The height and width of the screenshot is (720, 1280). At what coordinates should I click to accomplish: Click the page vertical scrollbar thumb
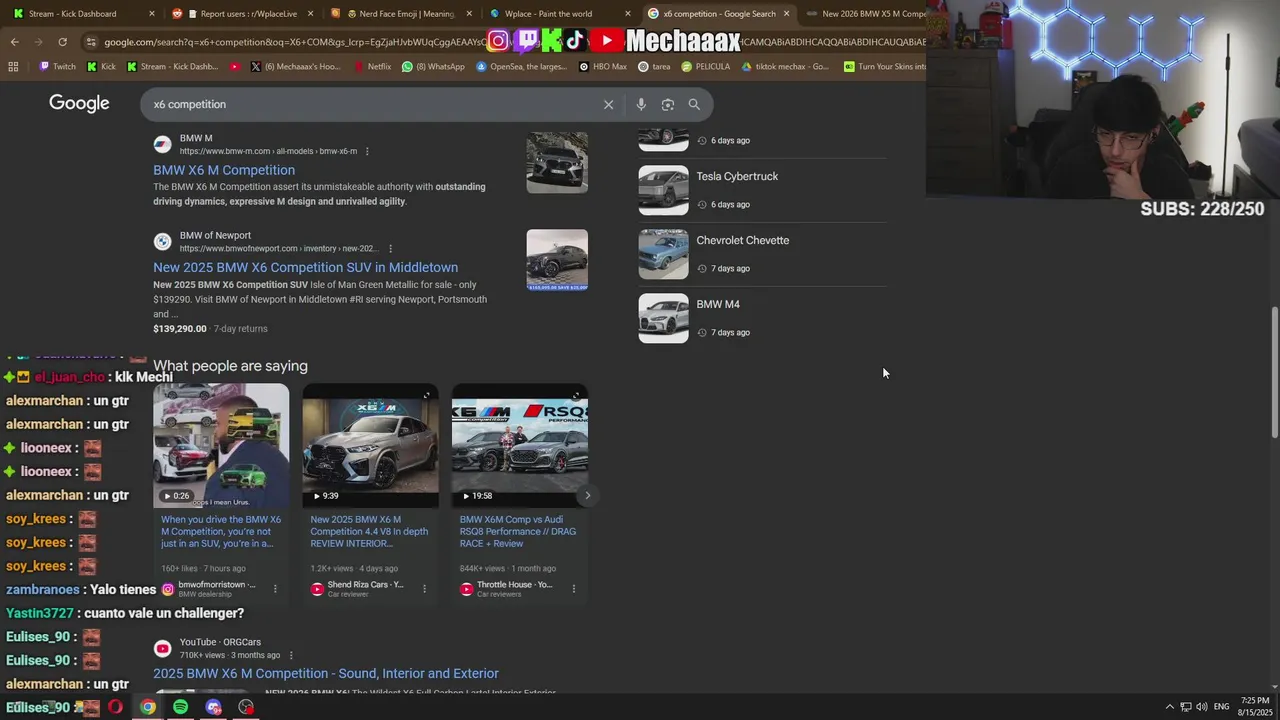[1274, 371]
